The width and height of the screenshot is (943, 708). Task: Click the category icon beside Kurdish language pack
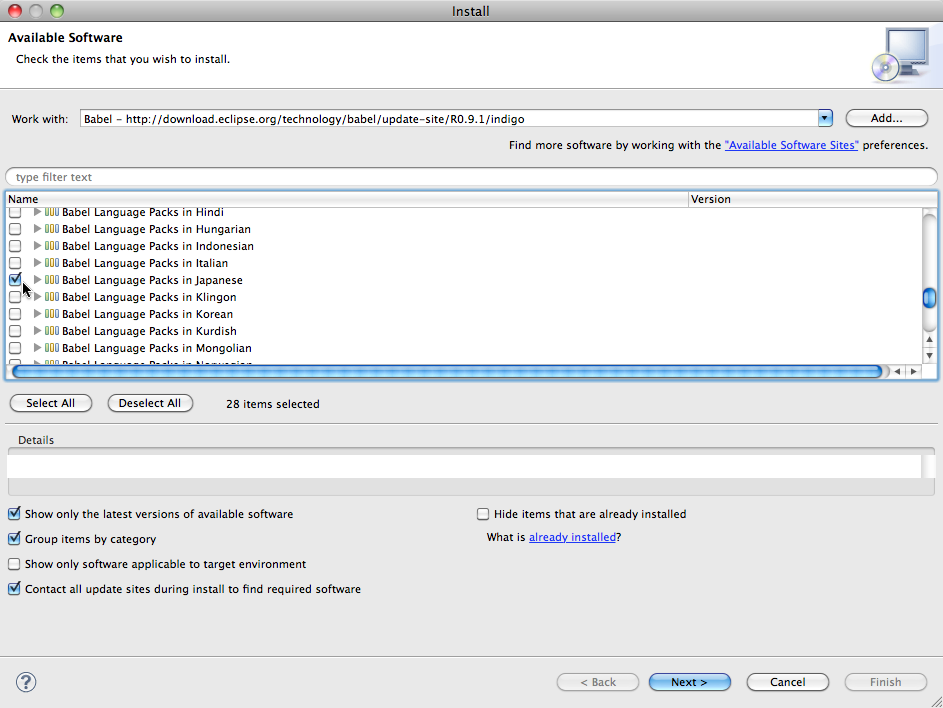tap(52, 330)
